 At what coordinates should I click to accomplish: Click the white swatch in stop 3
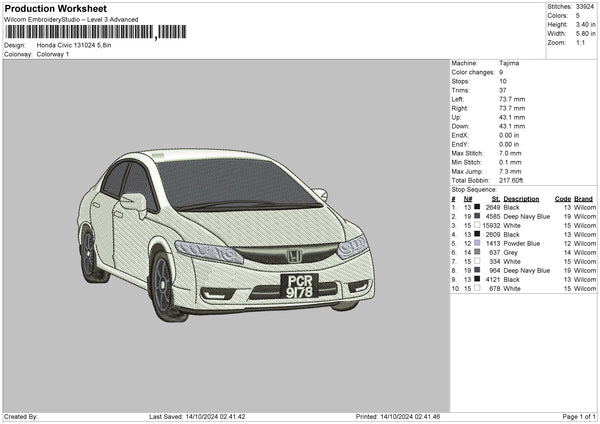pos(476,225)
